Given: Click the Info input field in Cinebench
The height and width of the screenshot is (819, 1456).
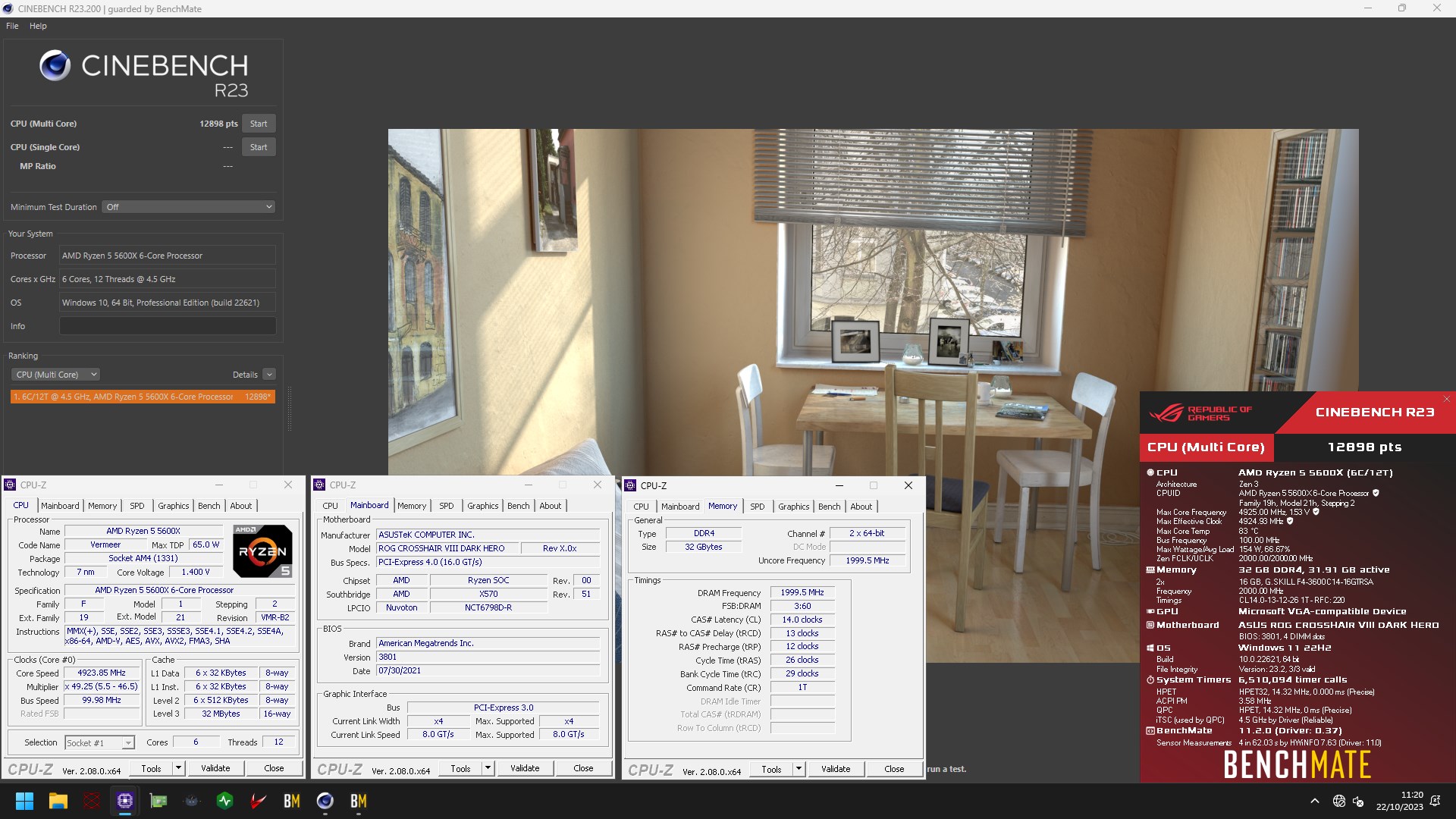Looking at the screenshot, I should pos(168,326).
